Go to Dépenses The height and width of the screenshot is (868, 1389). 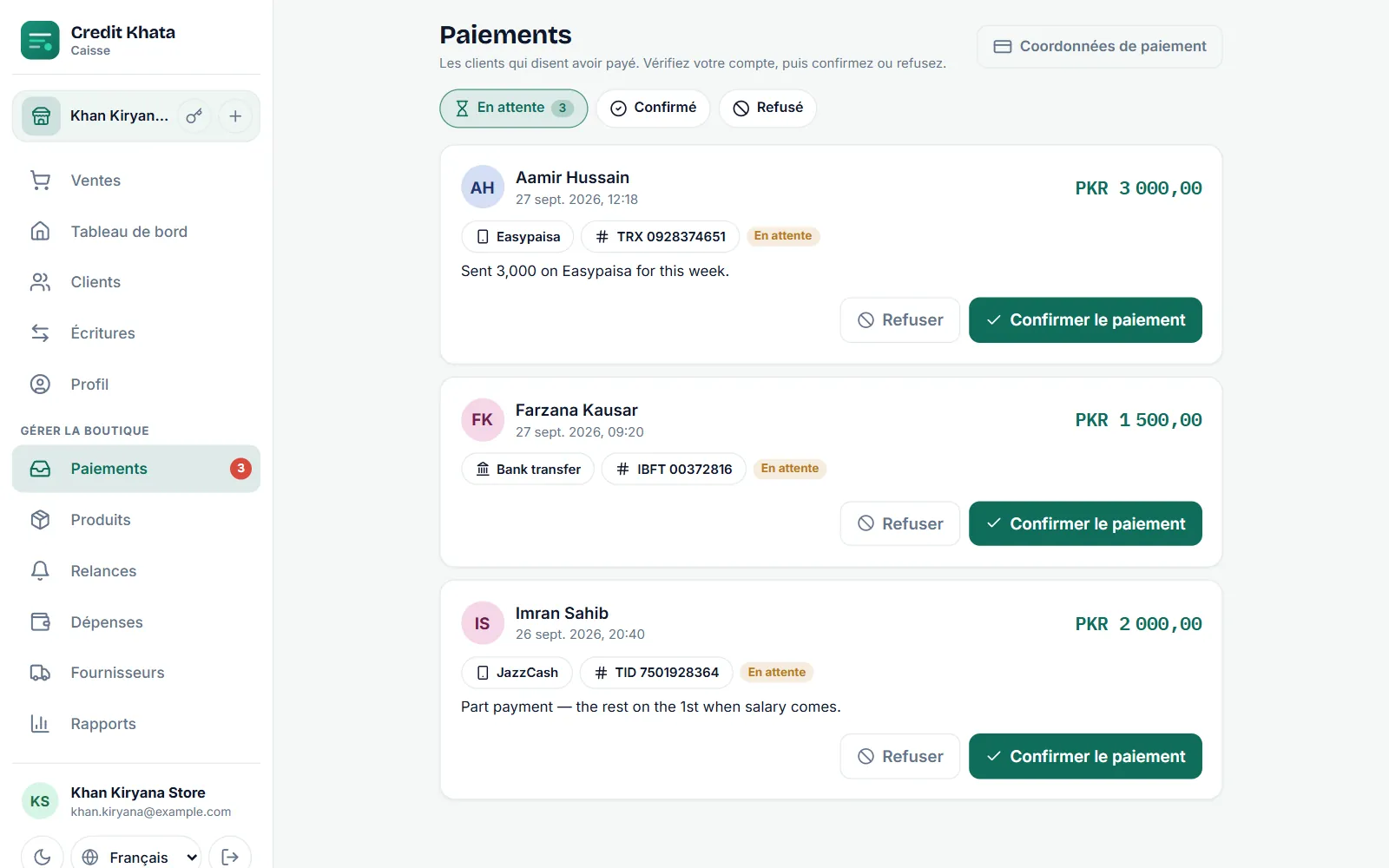(x=136, y=622)
